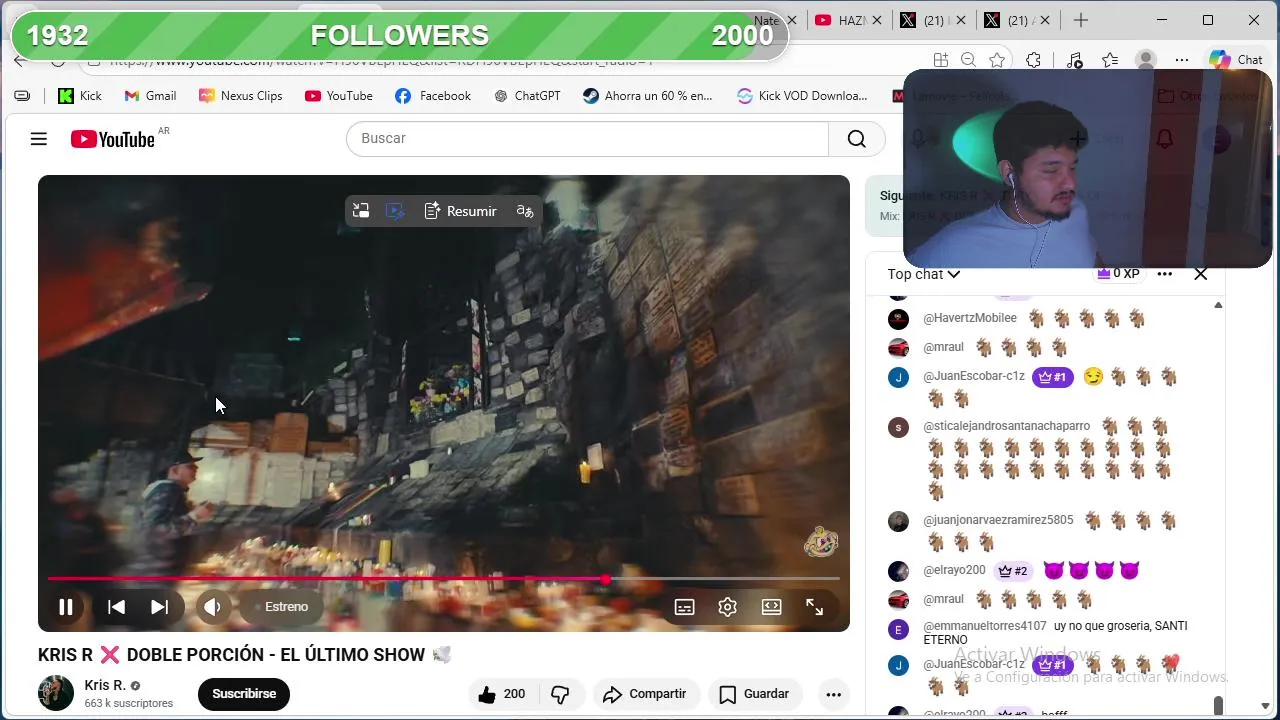
Task: Click the red progress bar scrubber
Action: pos(606,579)
